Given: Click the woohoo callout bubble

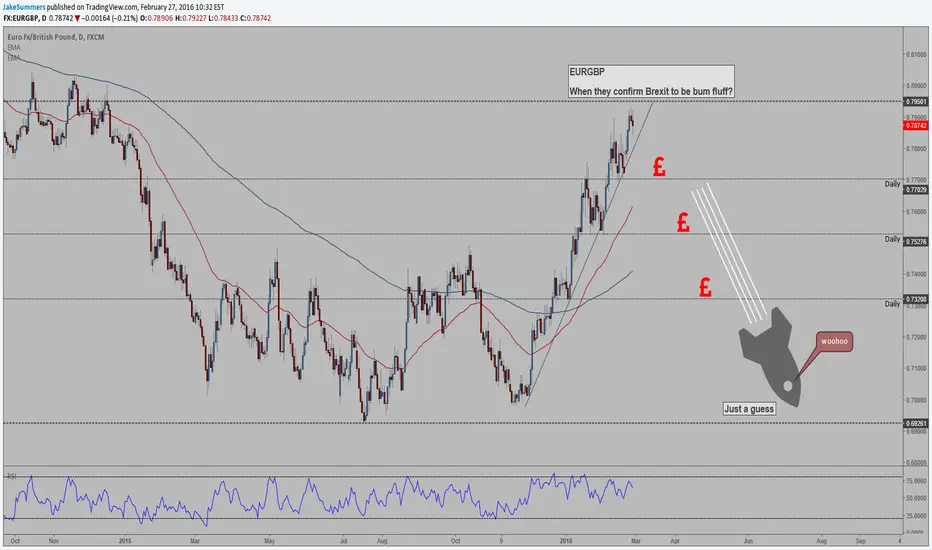Looking at the screenshot, I should (x=835, y=341).
